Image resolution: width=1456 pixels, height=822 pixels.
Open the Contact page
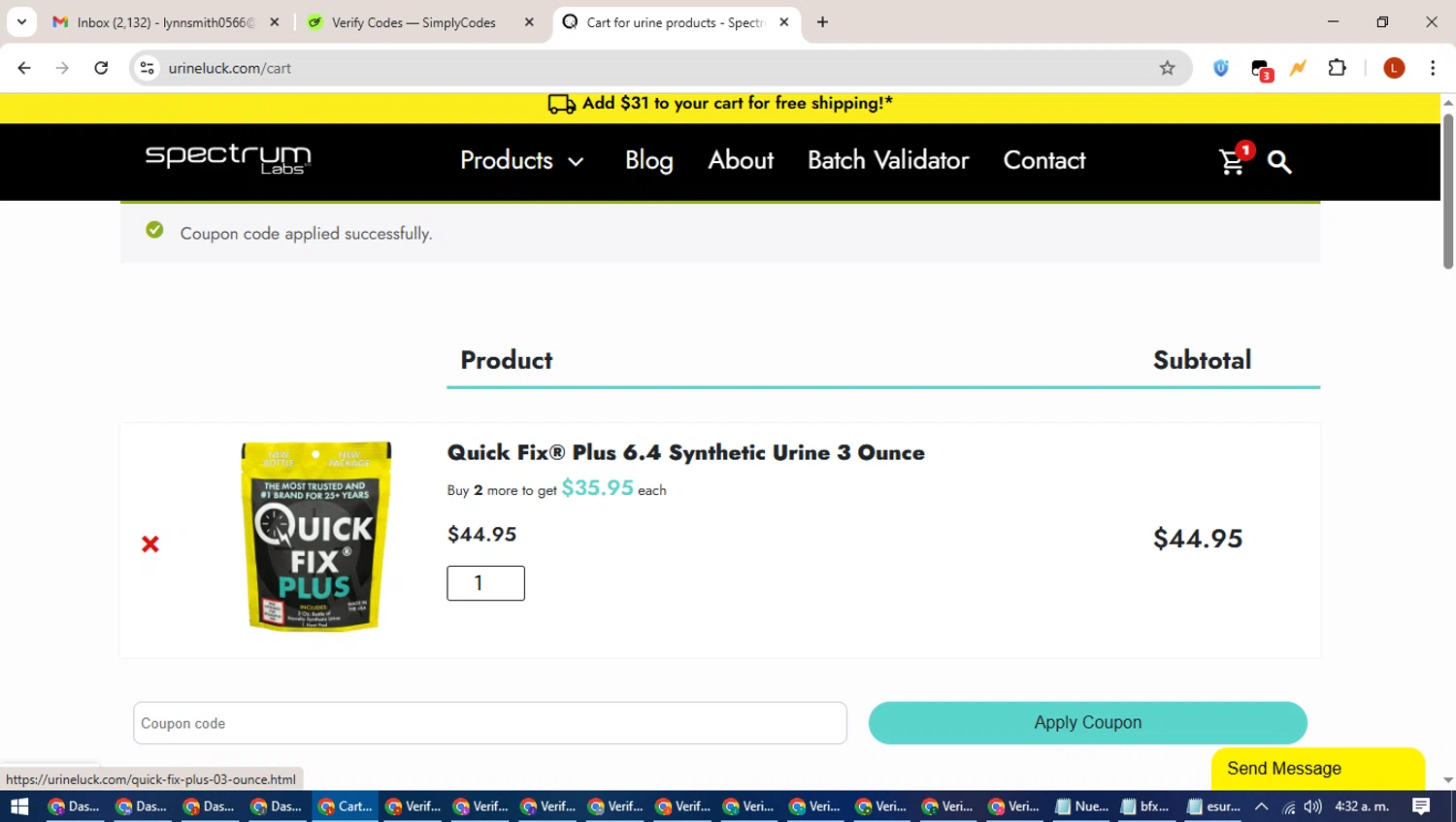(x=1044, y=160)
